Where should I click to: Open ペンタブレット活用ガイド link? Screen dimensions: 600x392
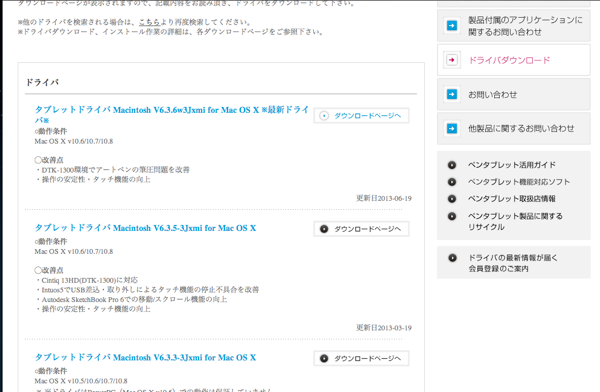(512, 165)
